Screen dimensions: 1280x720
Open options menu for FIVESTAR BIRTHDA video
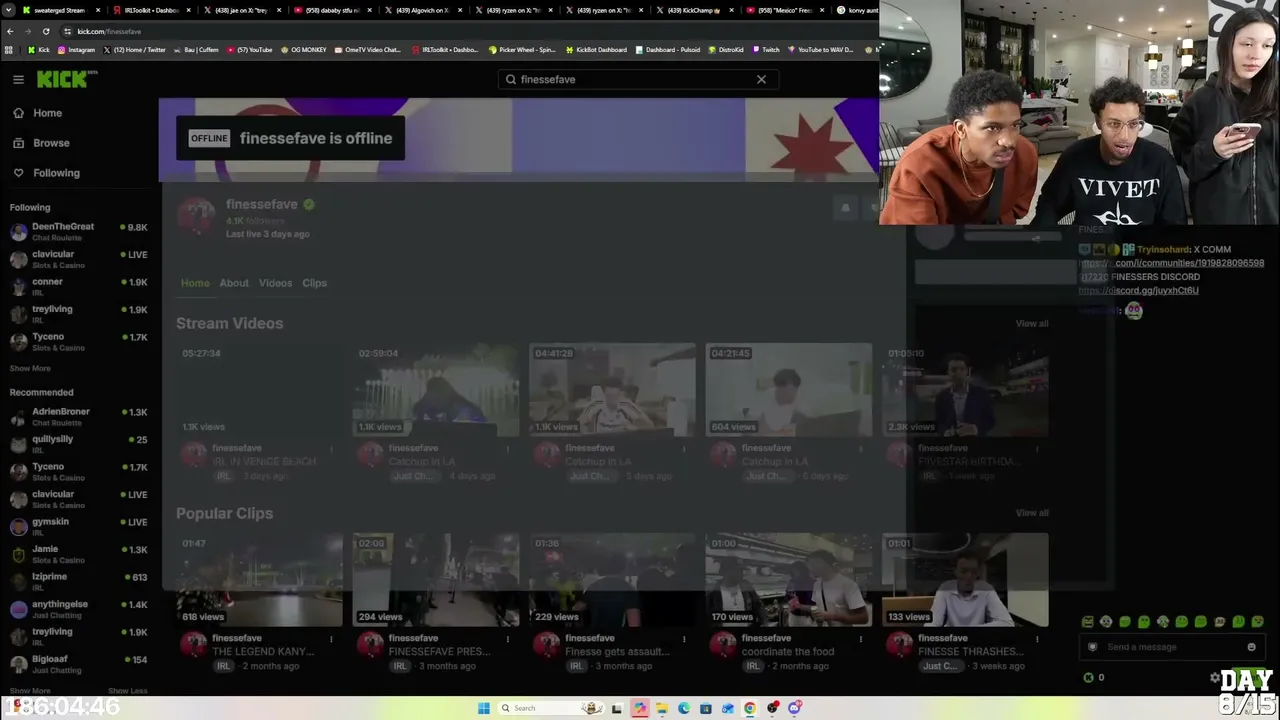[x=1037, y=448]
